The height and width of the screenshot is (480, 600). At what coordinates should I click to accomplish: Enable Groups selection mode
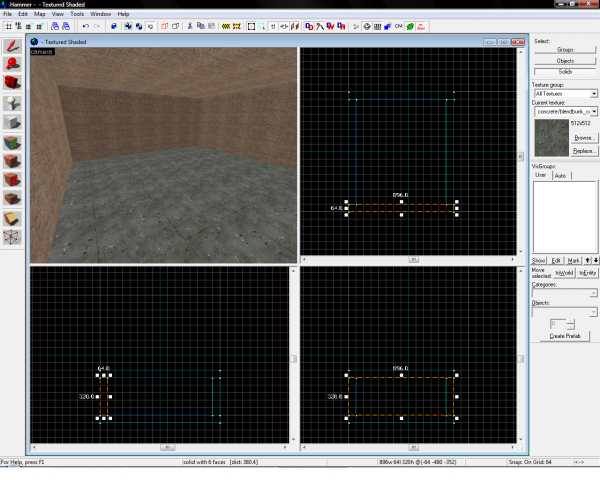coord(564,50)
